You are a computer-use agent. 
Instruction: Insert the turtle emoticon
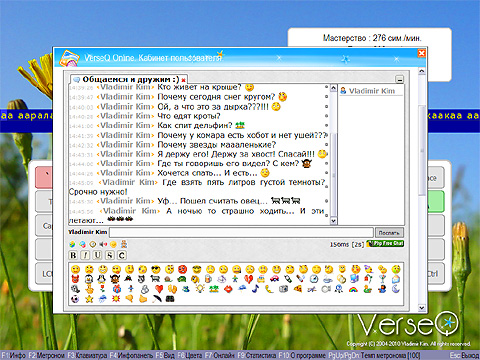point(182,279)
